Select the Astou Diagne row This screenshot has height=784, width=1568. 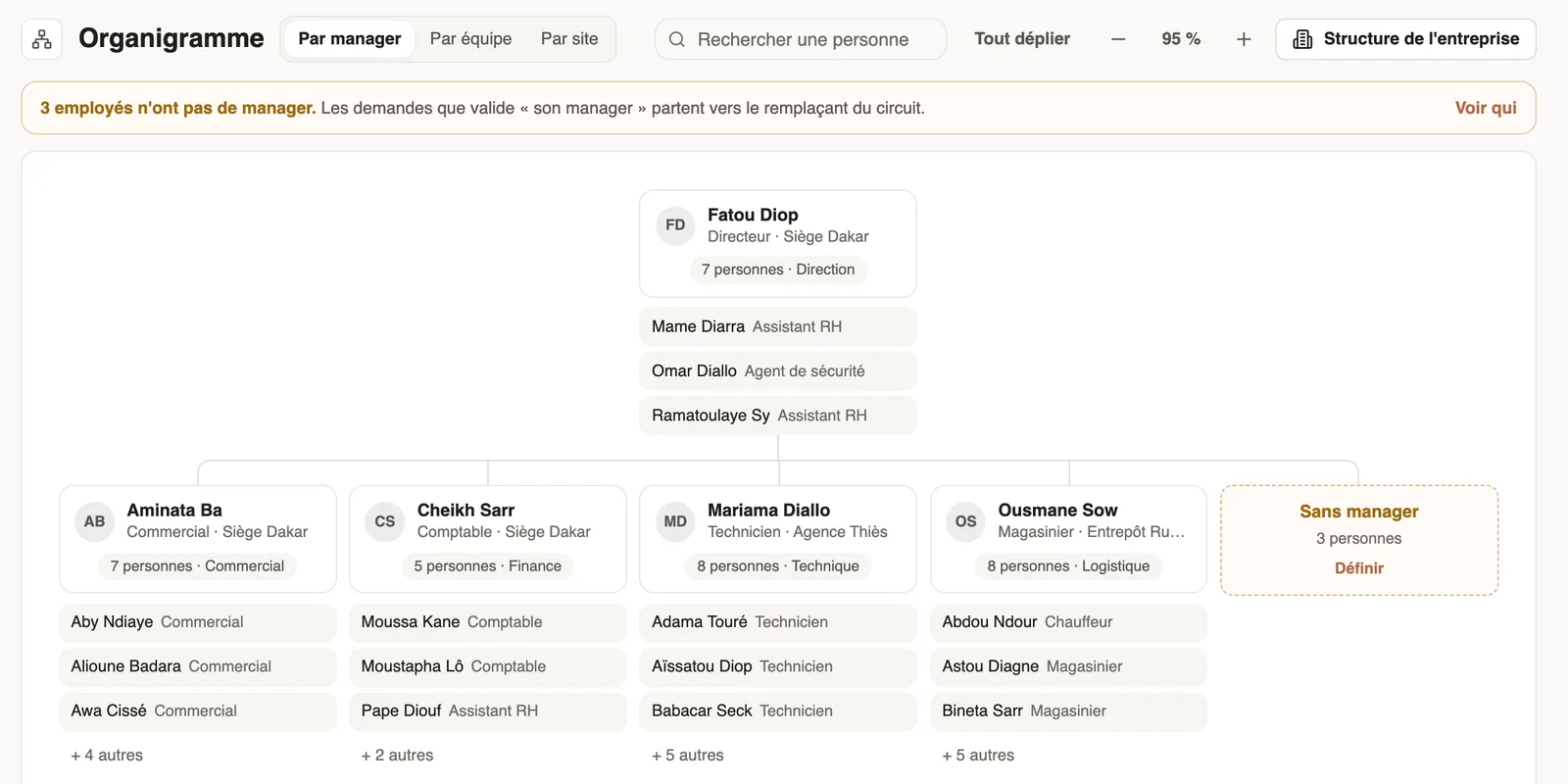point(1069,666)
